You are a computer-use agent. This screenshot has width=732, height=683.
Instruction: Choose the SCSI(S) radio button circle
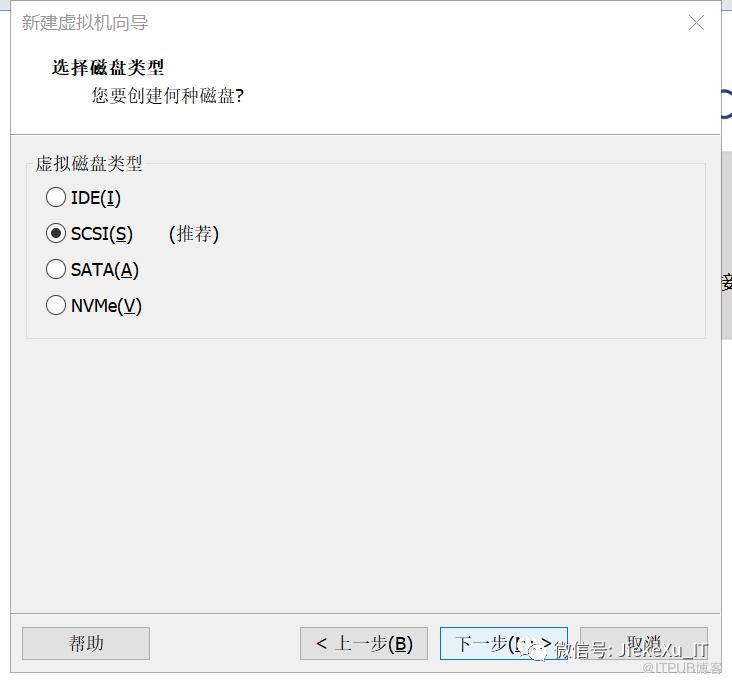[x=56, y=233]
